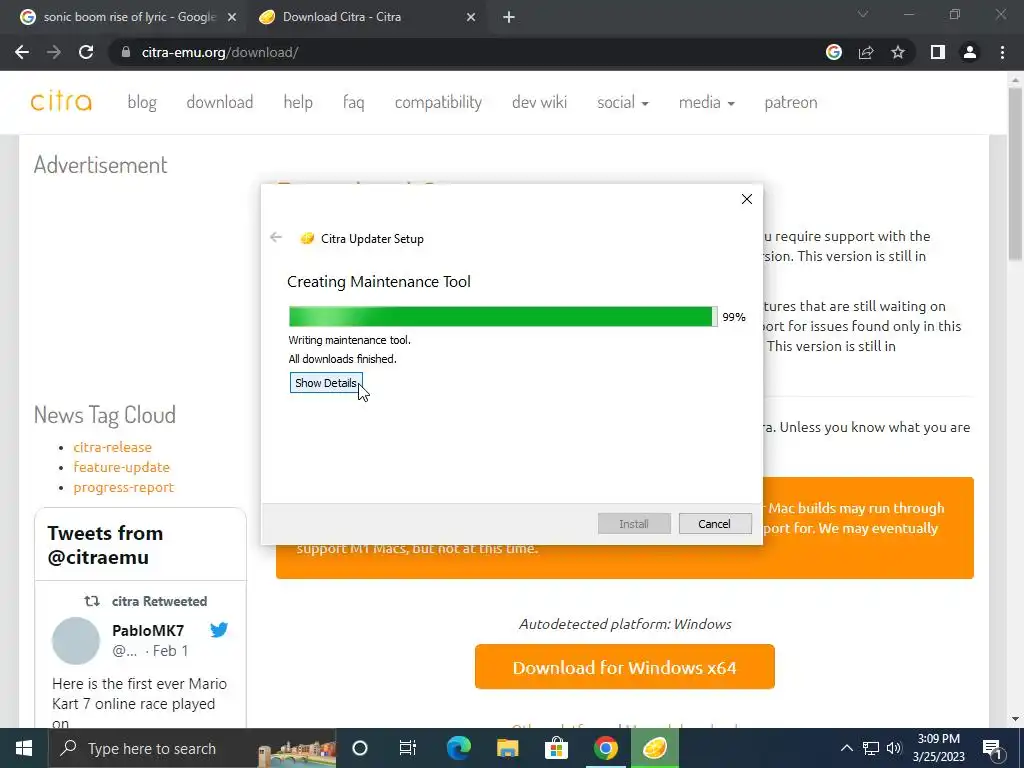Click the page vertical scrollbar thumb
The width and height of the screenshot is (1024, 768).
click(x=1015, y=172)
